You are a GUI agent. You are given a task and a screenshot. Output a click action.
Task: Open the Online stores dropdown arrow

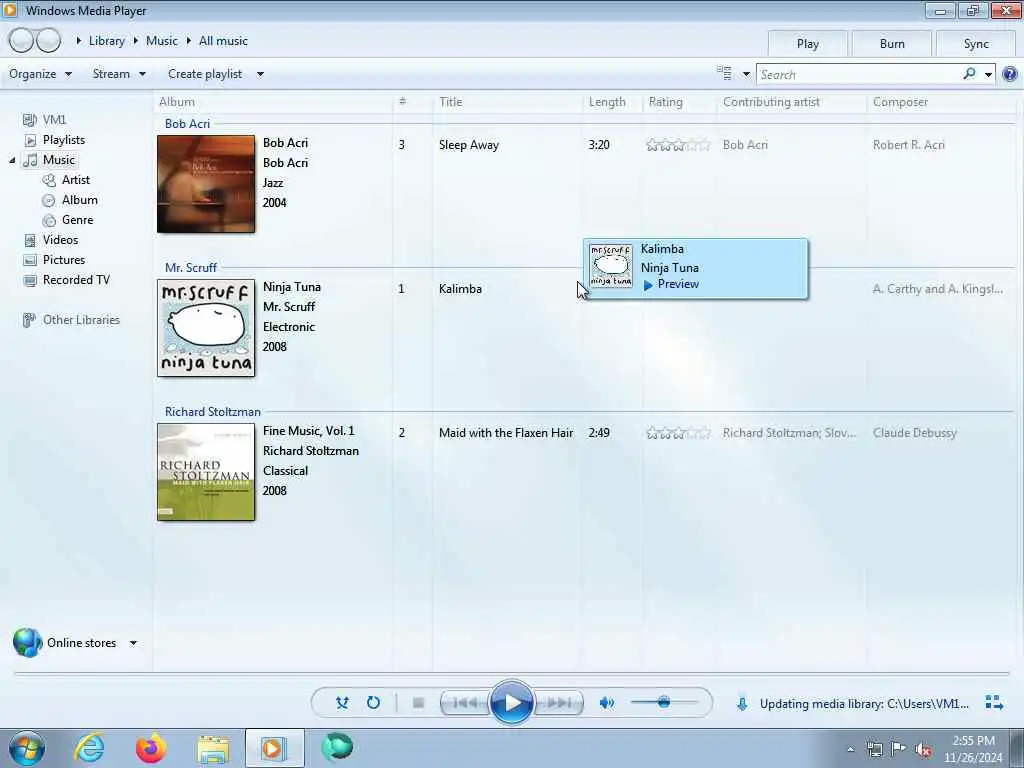pyautogui.click(x=133, y=643)
